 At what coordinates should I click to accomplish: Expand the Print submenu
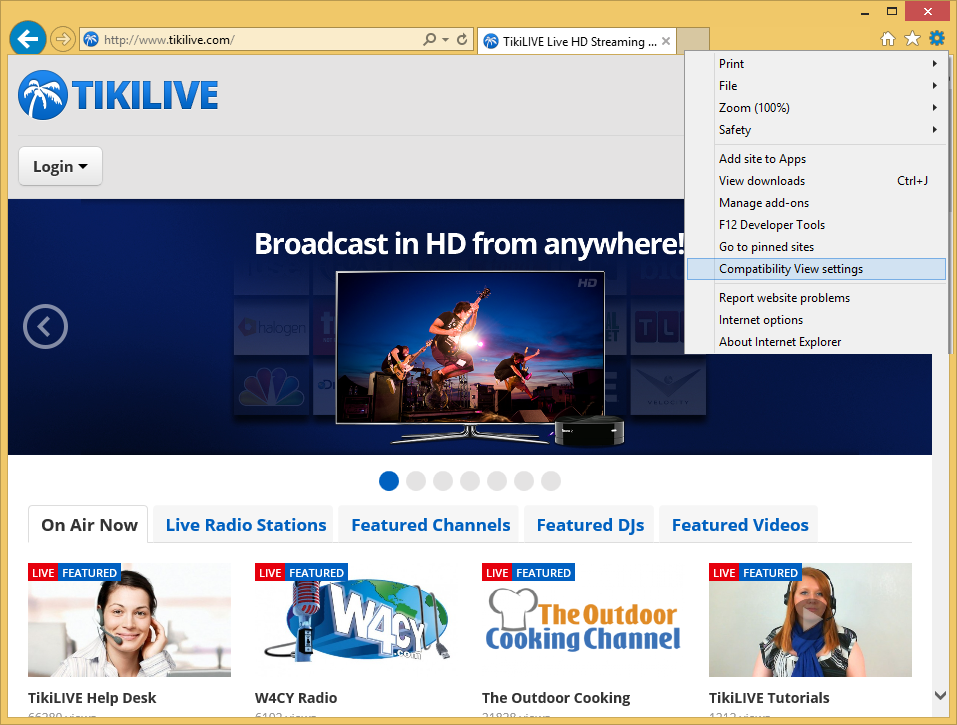[816, 63]
